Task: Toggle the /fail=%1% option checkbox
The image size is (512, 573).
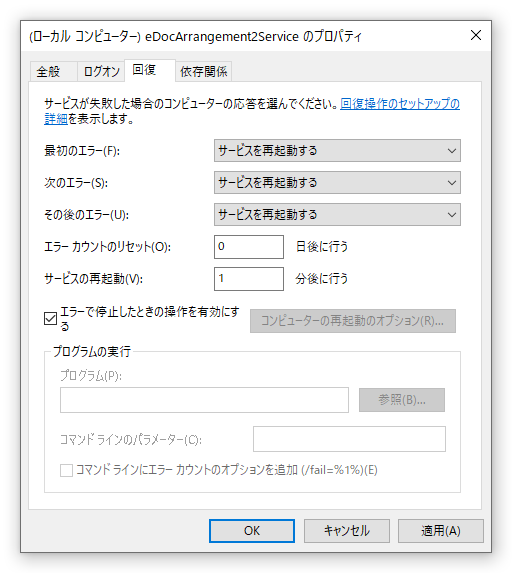Action: (67, 470)
